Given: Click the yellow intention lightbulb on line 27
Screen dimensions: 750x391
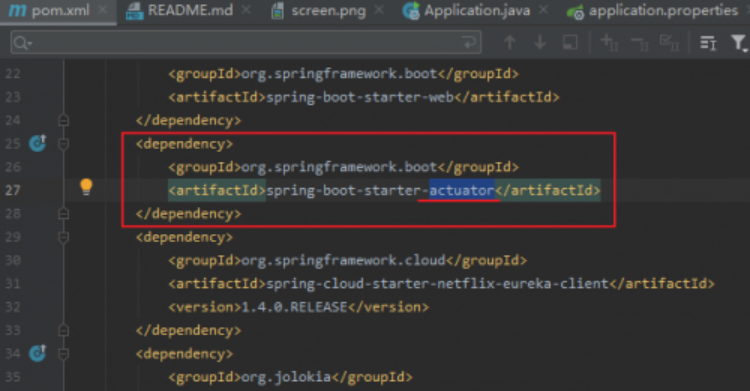Looking at the screenshot, I should [86, 187].
